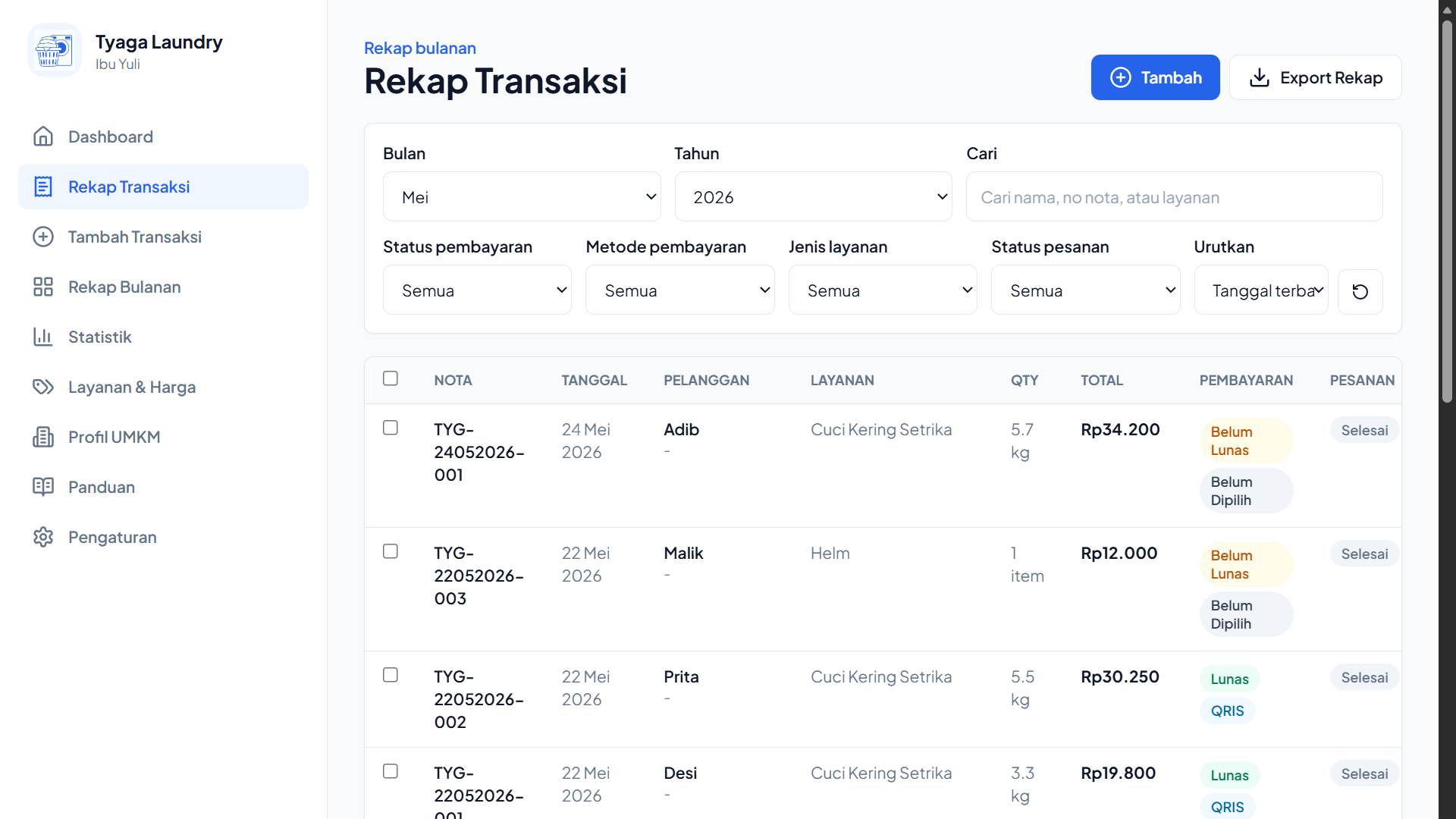This screenshot has width=1456, height=819.
Task: Click the Rekap Transaksi receipt icon
Action: (x=43, y=187)
